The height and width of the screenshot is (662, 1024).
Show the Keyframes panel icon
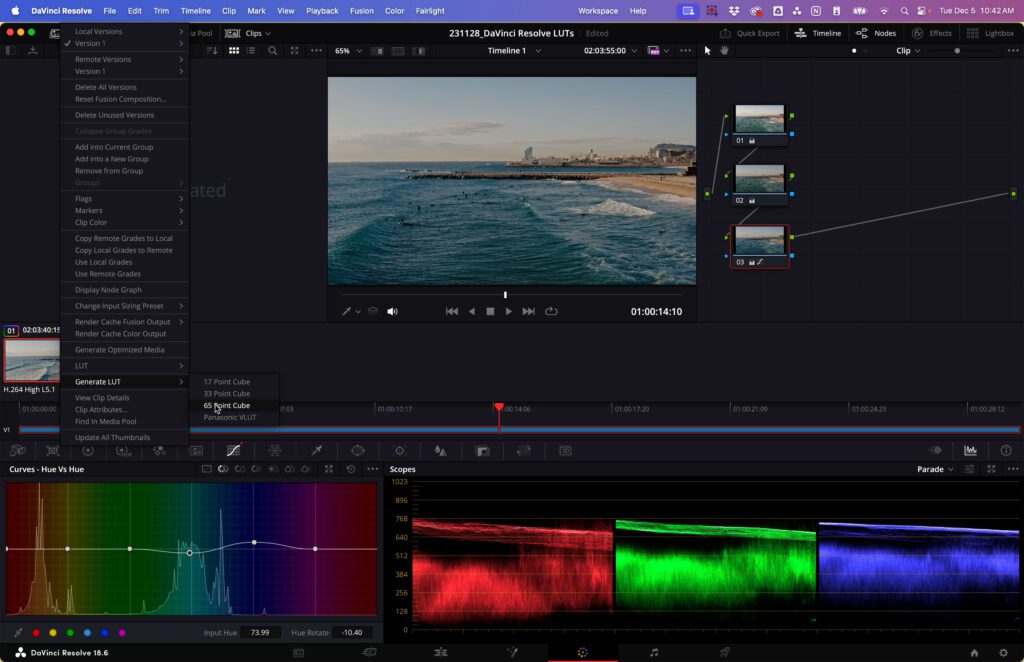pyautogui.click(x=935, y=450)
